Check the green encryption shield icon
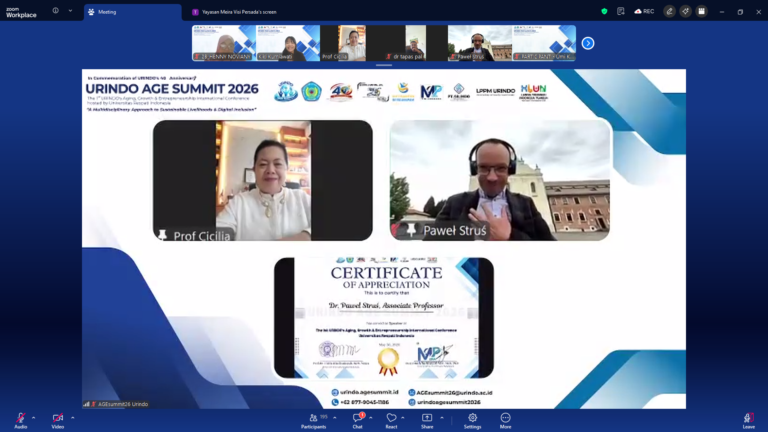768x432 pixels. click(604, 11)
